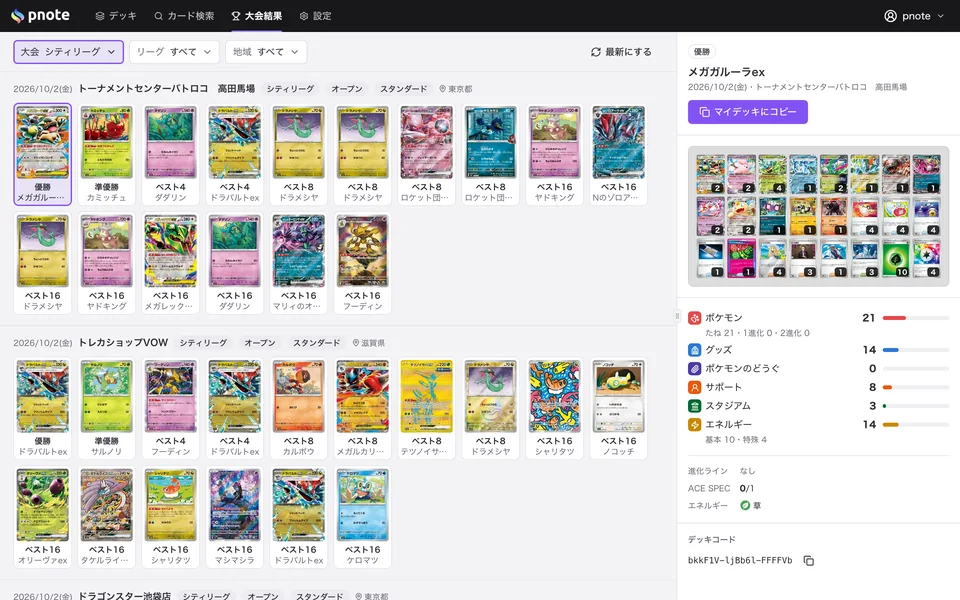Click the basic grass energy card with count 10
This screenshot has height=600, width=960.
click(896, 258)
